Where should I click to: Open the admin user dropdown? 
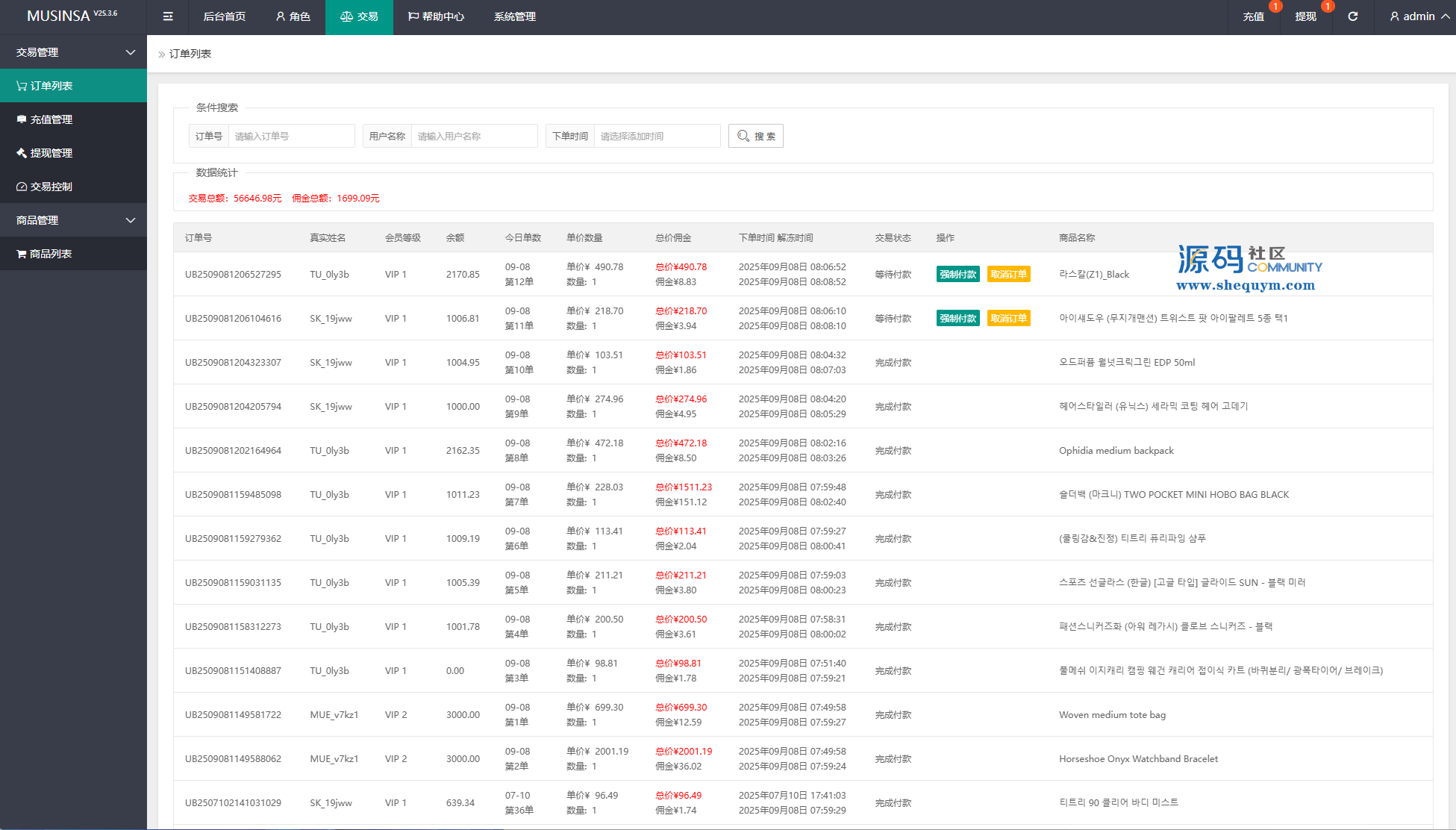click(1419, 16)
